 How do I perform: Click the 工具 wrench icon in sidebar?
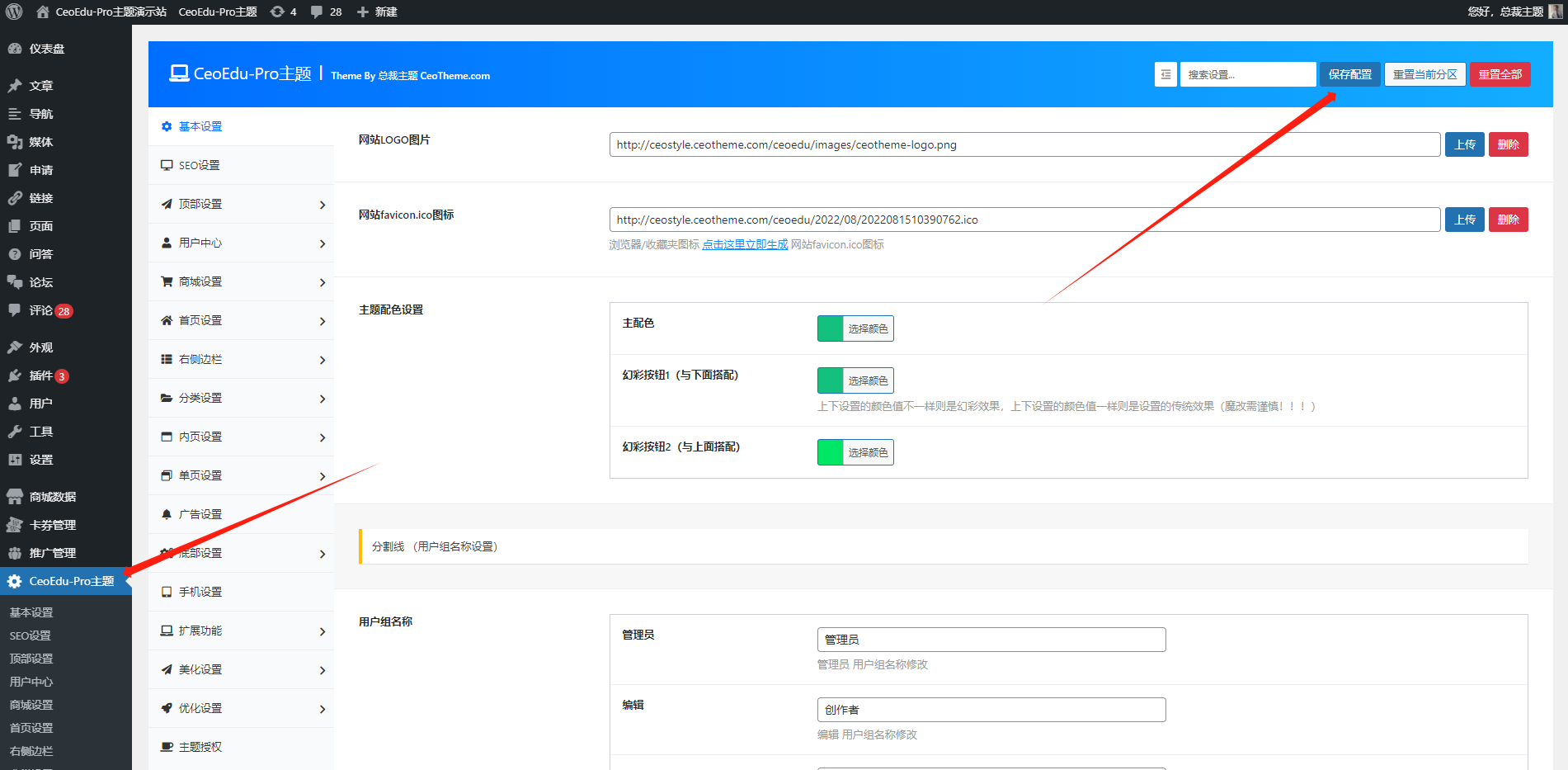coord(15,432)
